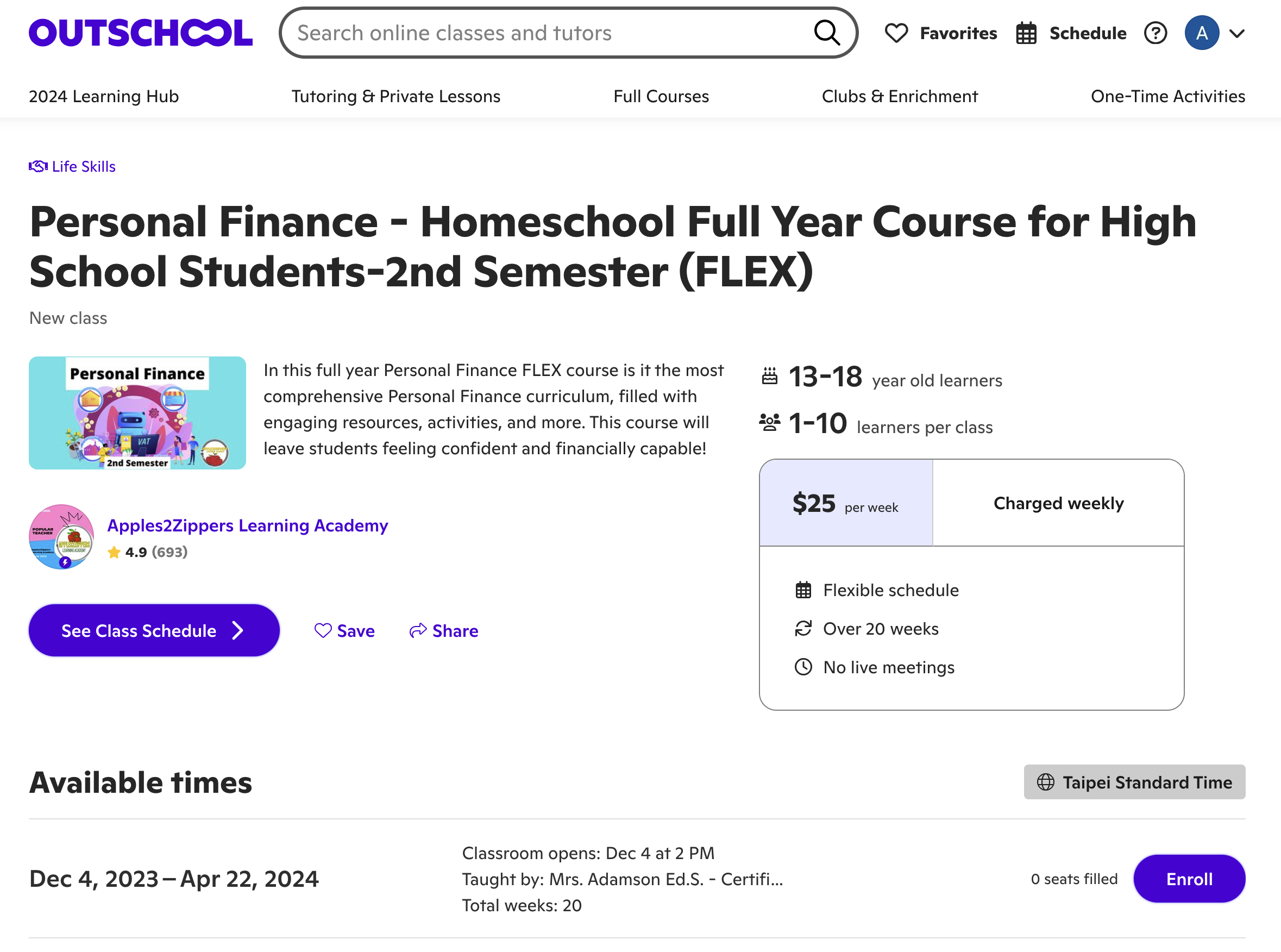
Task: Open Favorites heart icon in header
Action: click(x=896, y=33)
